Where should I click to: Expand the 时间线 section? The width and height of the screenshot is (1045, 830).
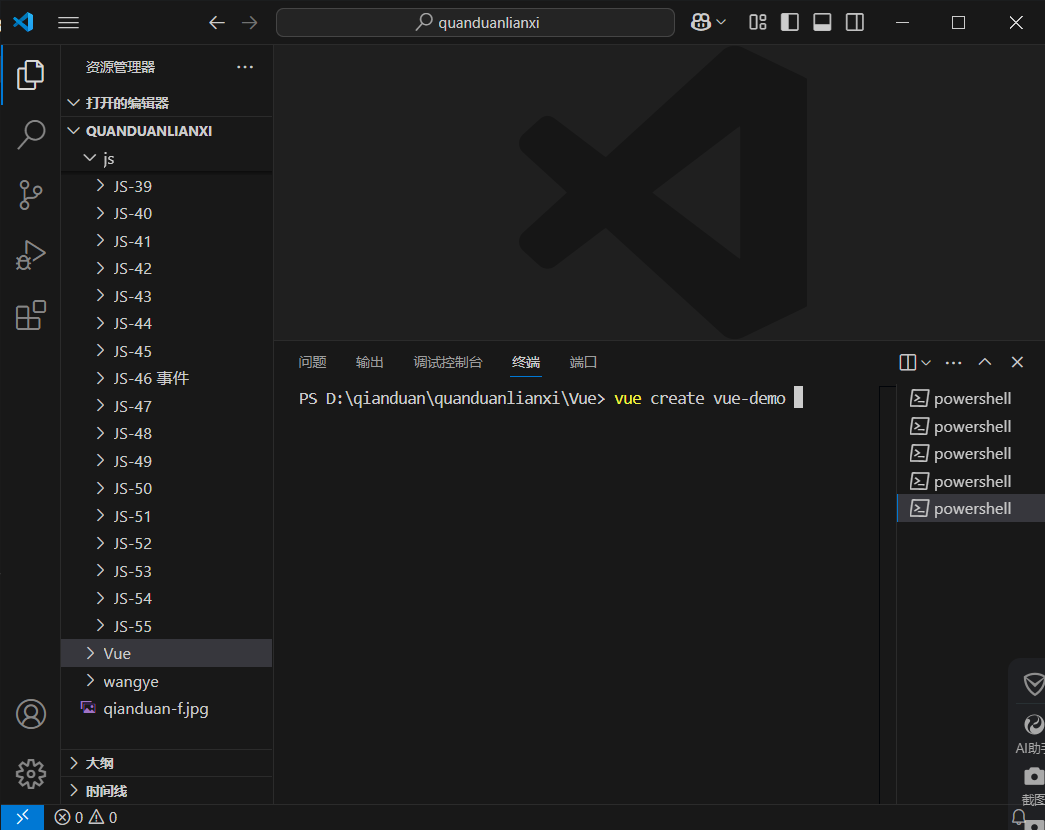pos(167,791)
